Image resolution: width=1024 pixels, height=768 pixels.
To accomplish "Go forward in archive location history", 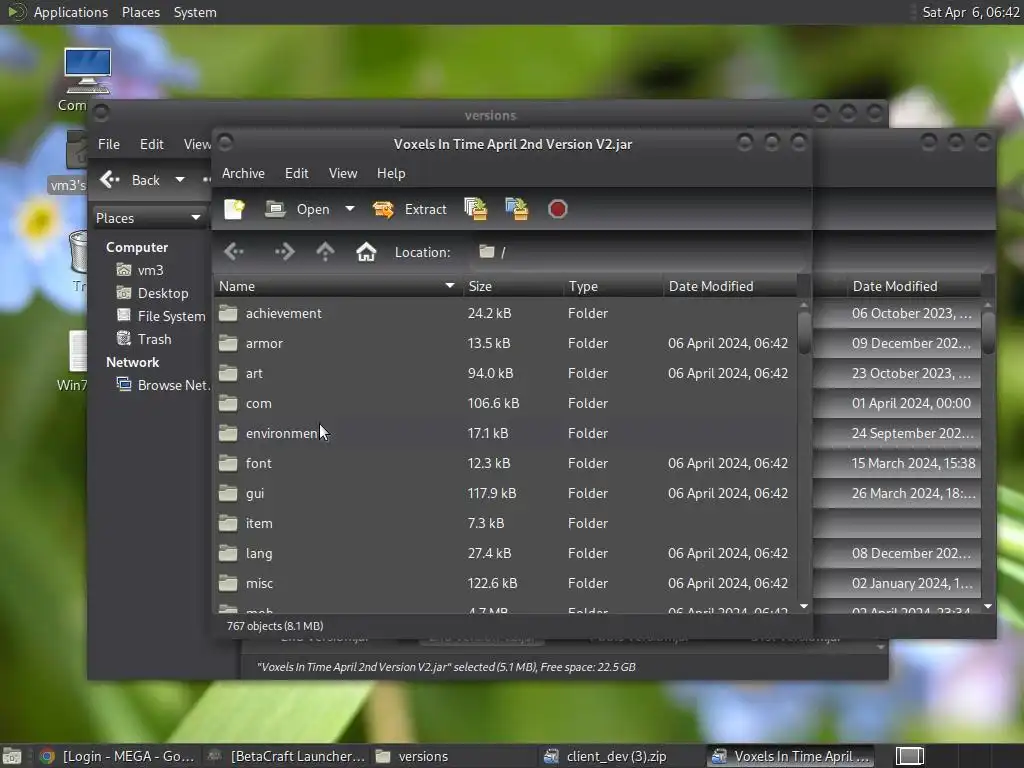I will tap(285, 251).
